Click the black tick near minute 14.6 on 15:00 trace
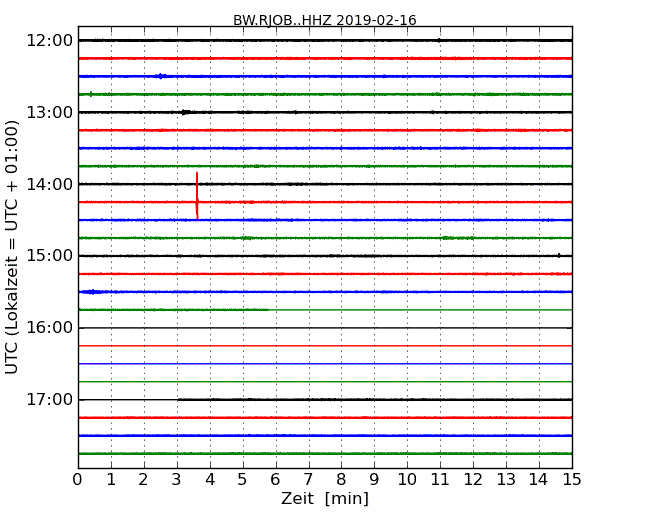The width and height of the screenshot is (650, 520). [x=559, y=255]
